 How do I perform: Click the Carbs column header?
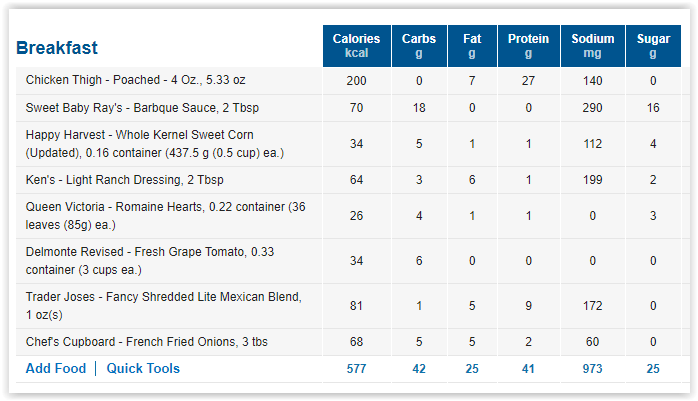[419, 46]
